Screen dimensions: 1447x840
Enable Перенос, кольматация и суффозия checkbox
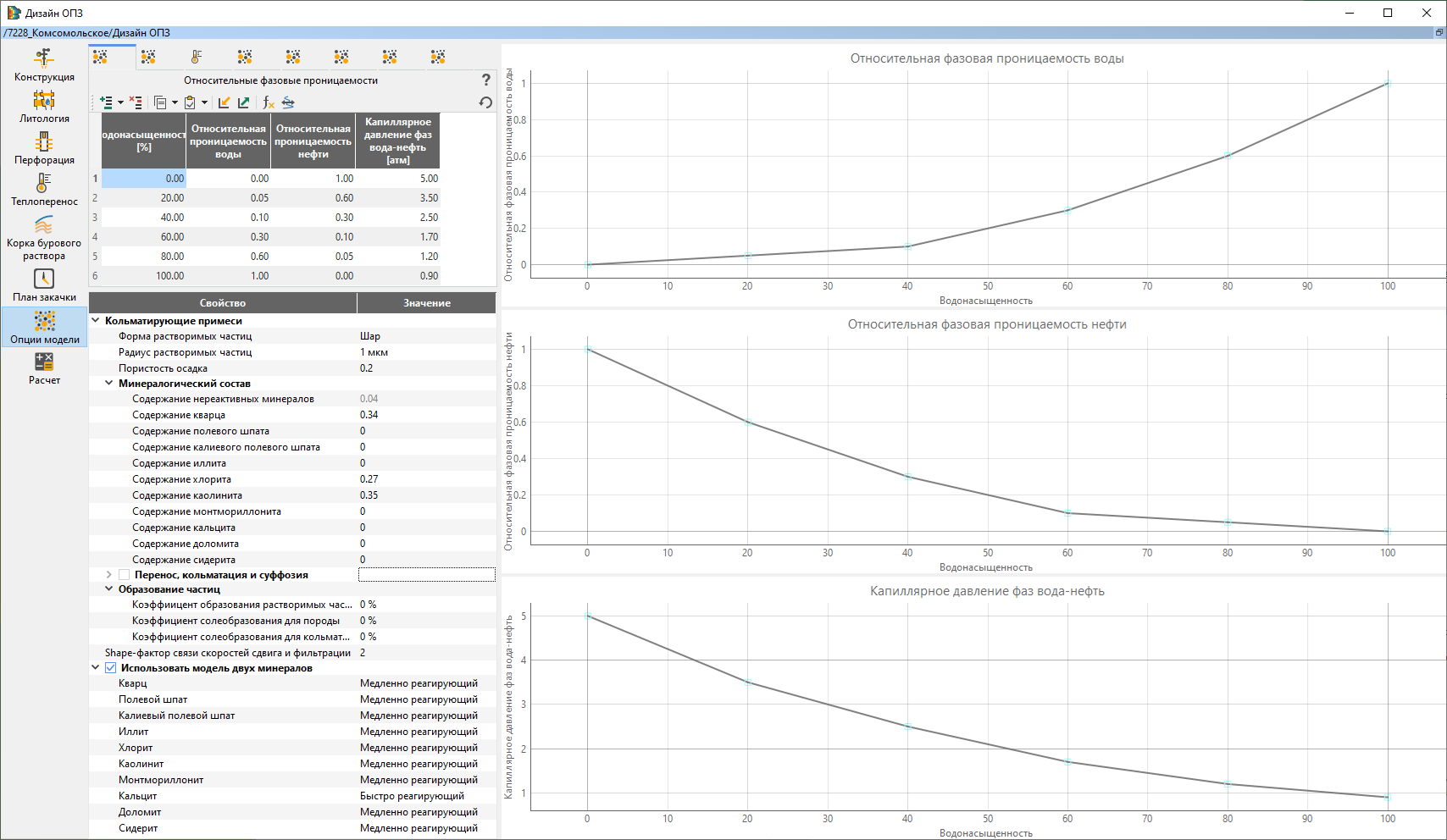pos(124,575)
